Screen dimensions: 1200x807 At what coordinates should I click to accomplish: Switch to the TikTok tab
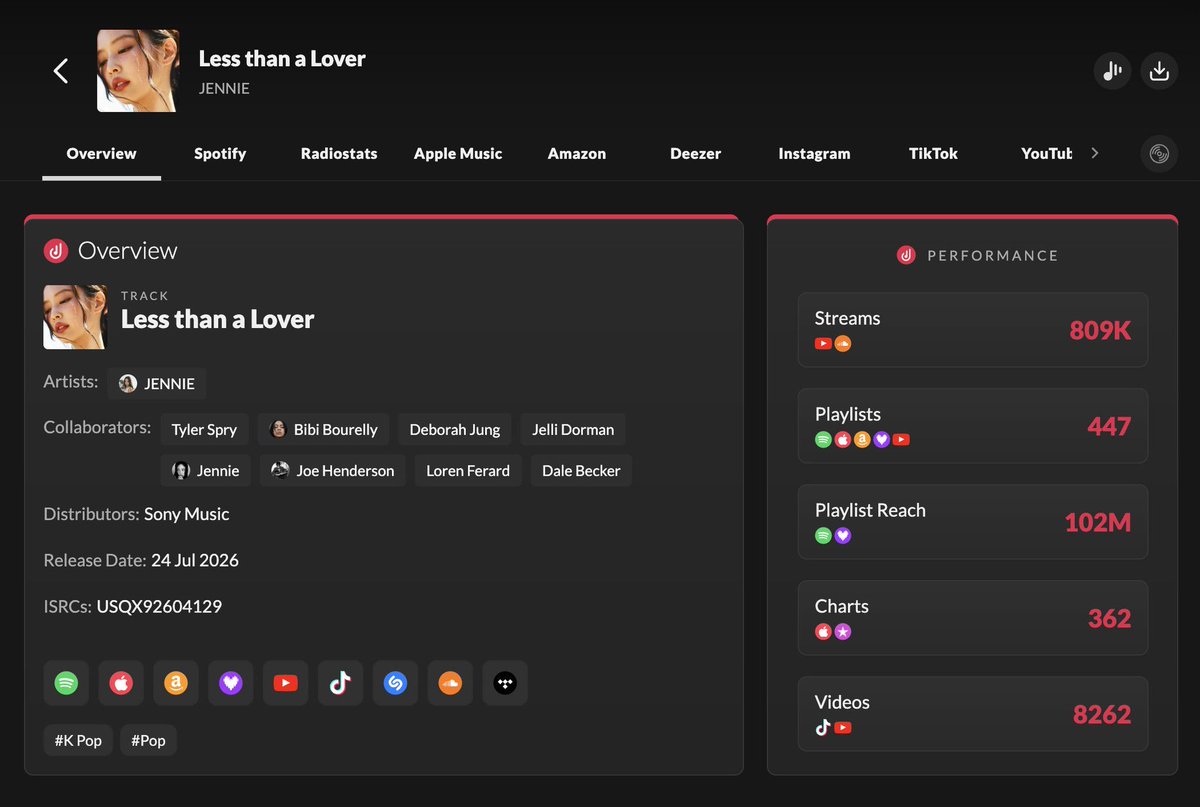pyautogui.click(x=933, y=153)
